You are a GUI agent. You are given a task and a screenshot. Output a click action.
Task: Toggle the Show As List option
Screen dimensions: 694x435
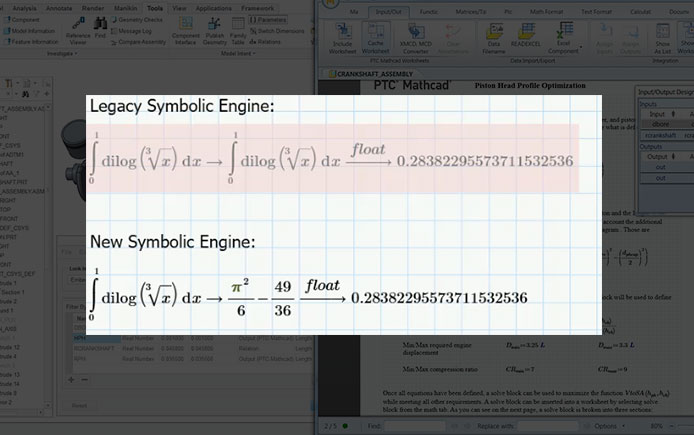662,40
